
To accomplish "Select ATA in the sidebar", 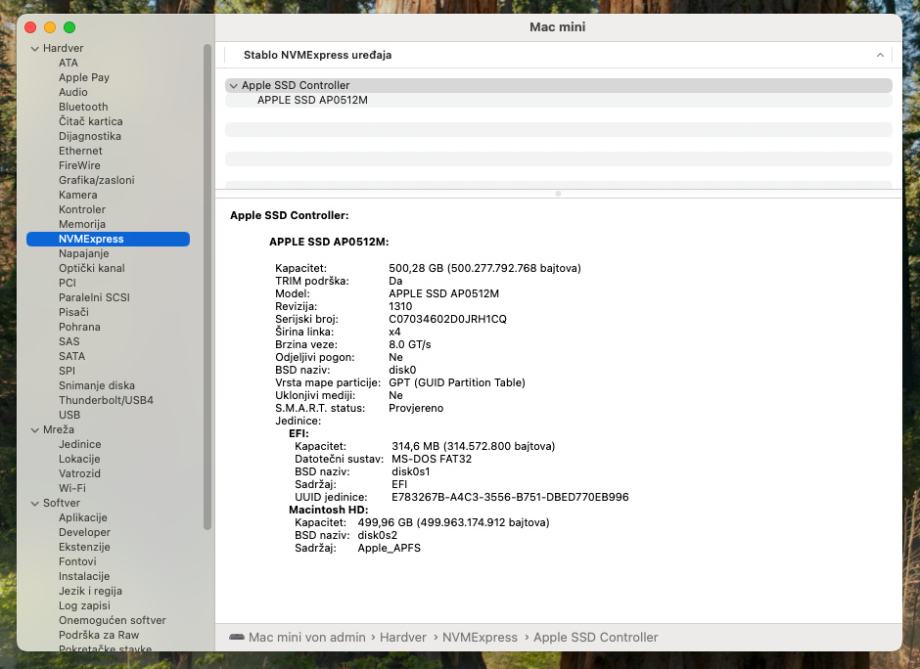I will click(x=68, y=63).
